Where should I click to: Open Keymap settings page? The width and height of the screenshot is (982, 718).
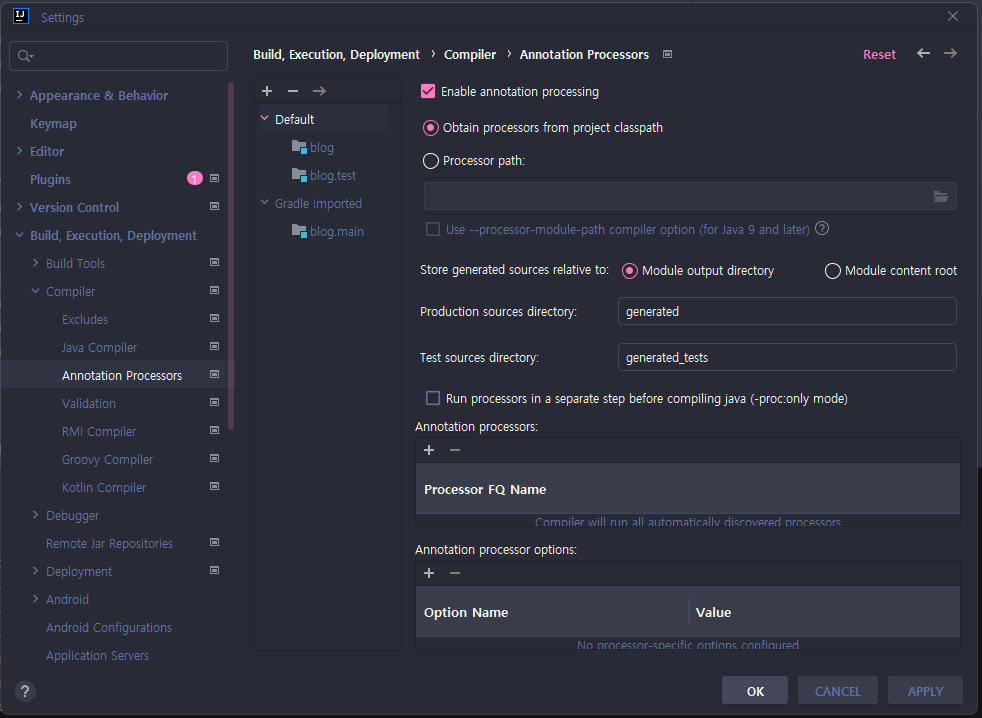(x=53, y=123)
